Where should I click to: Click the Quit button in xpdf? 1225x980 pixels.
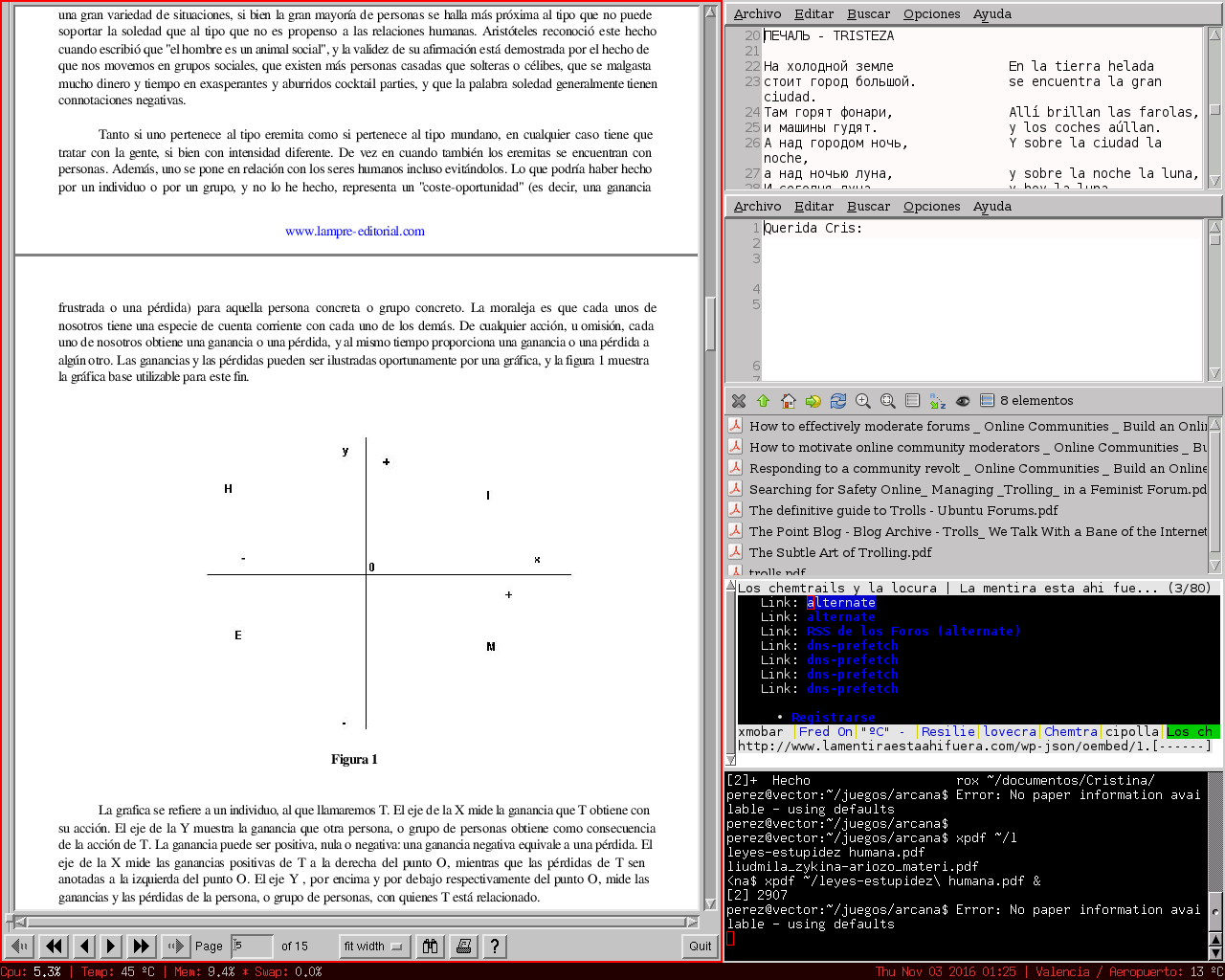pos(701,947)
